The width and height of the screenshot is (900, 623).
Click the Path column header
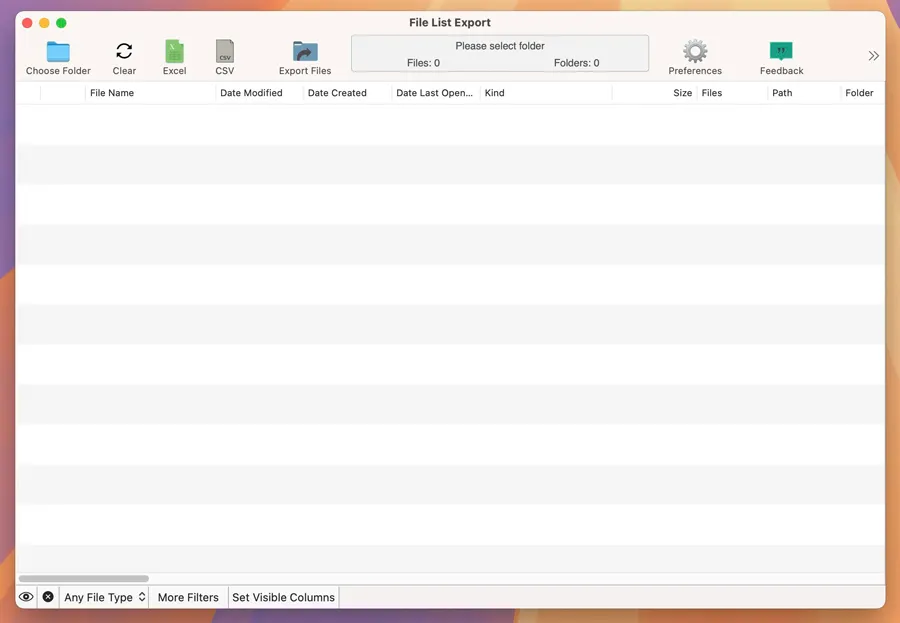click(x=782, y=93)
